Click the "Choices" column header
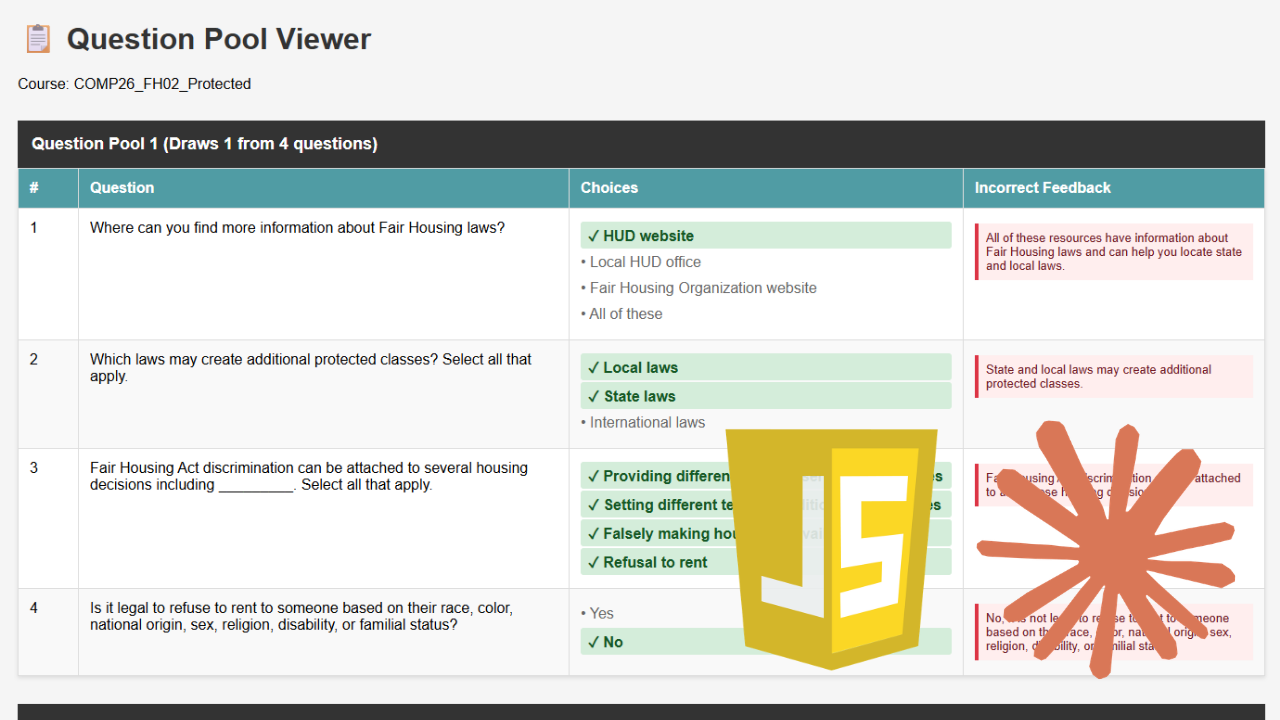Screen dimensions: 1280x720 (x=608, y=188)
